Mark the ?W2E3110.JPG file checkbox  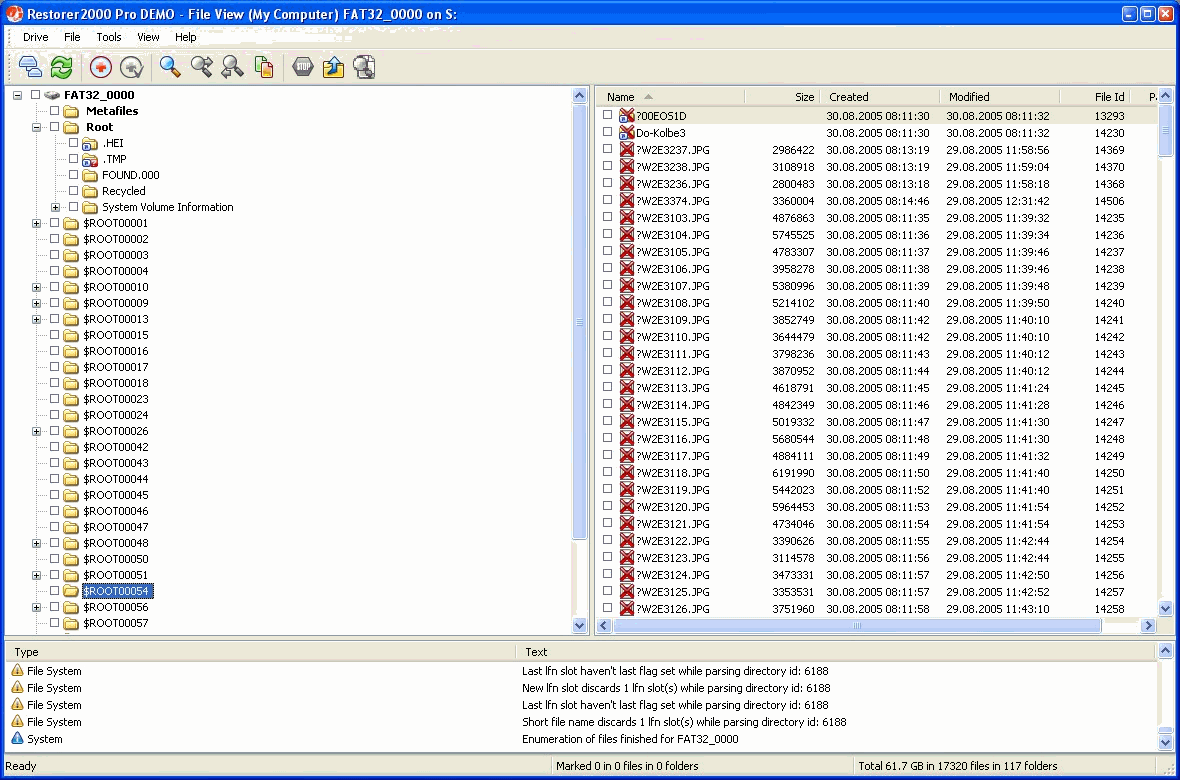[607, 337]
